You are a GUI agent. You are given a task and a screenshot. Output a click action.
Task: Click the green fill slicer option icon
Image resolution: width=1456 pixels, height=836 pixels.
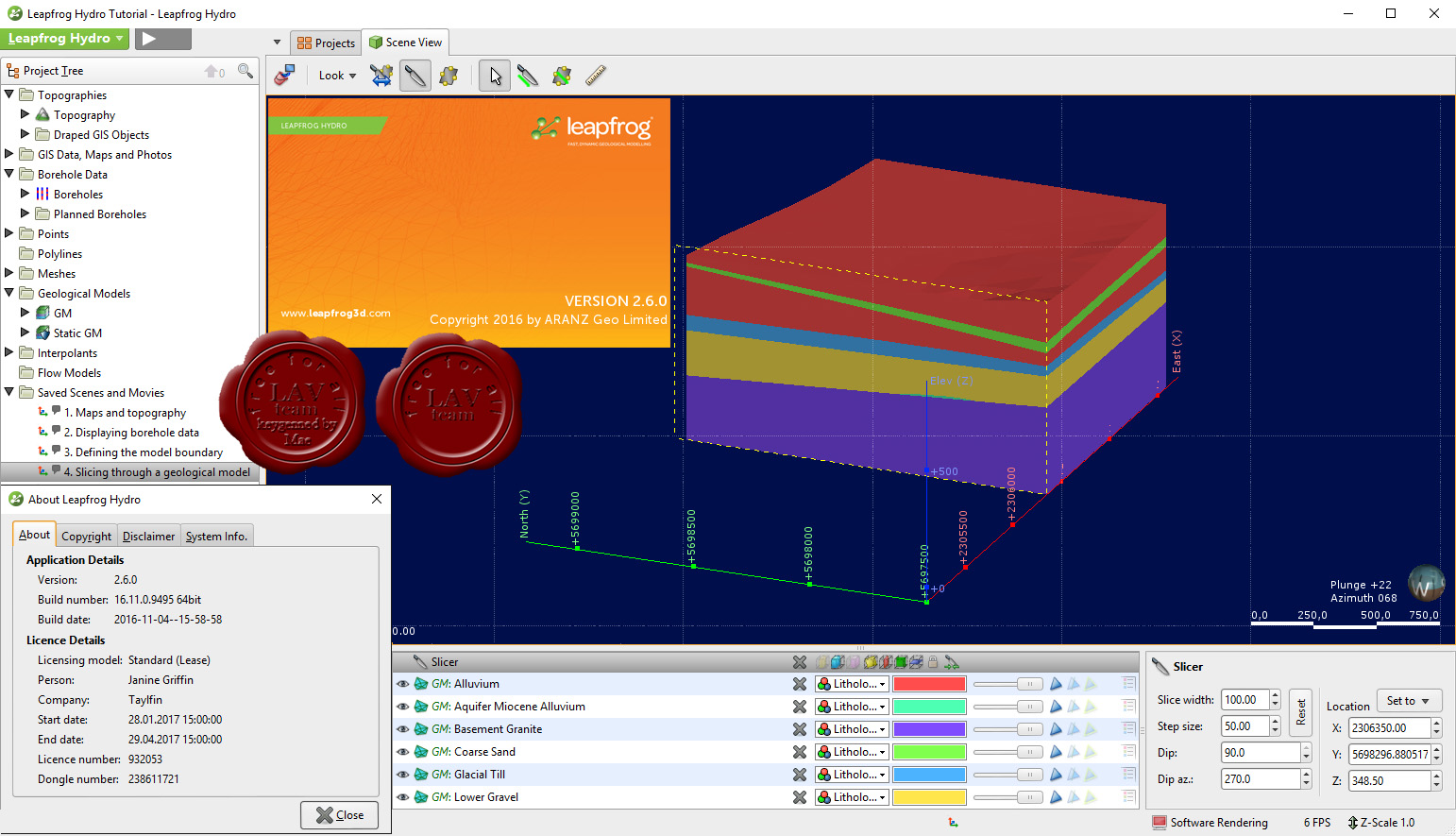click(x=902, y=662)
